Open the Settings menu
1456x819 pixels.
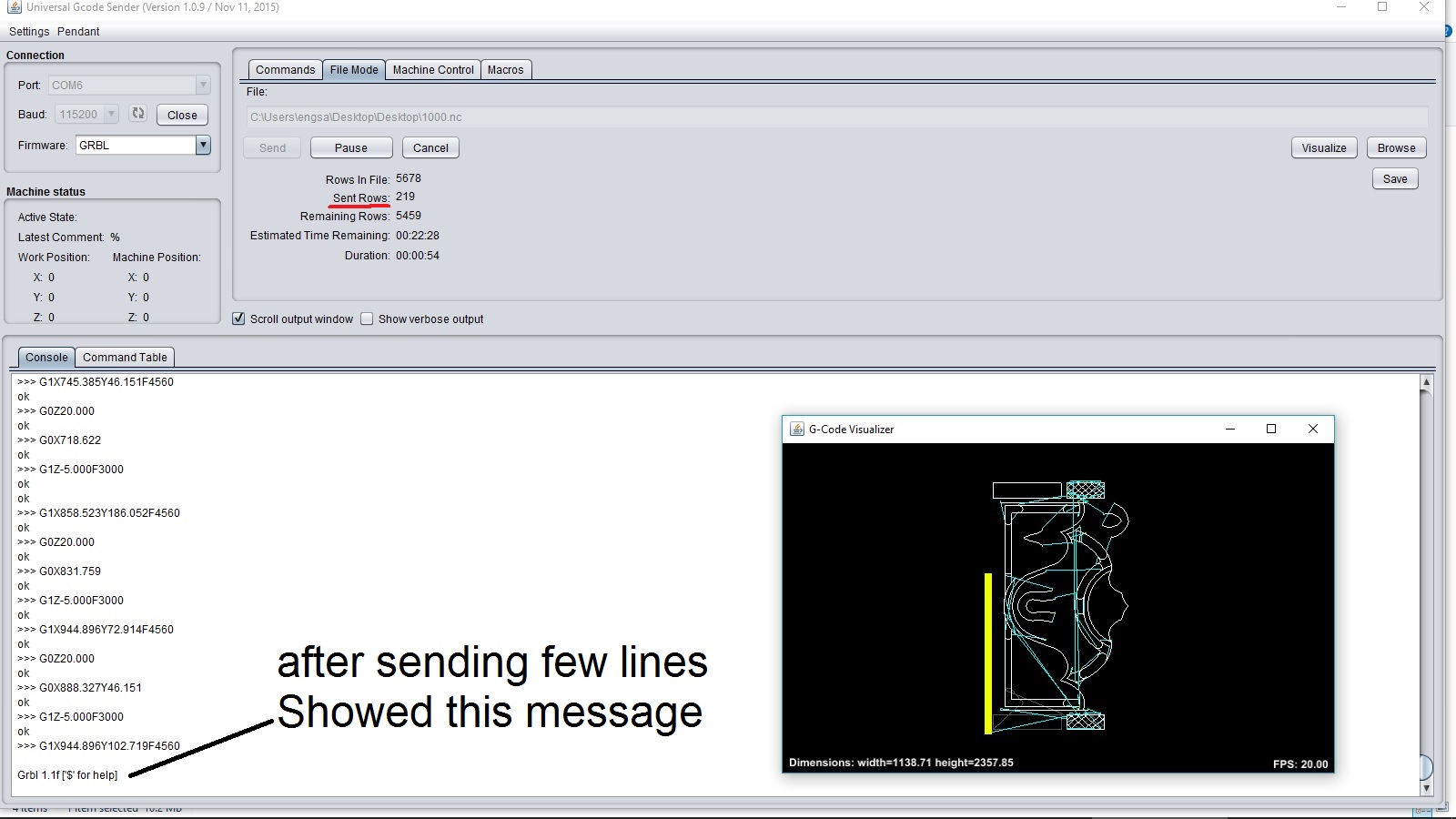coord(29,31)
